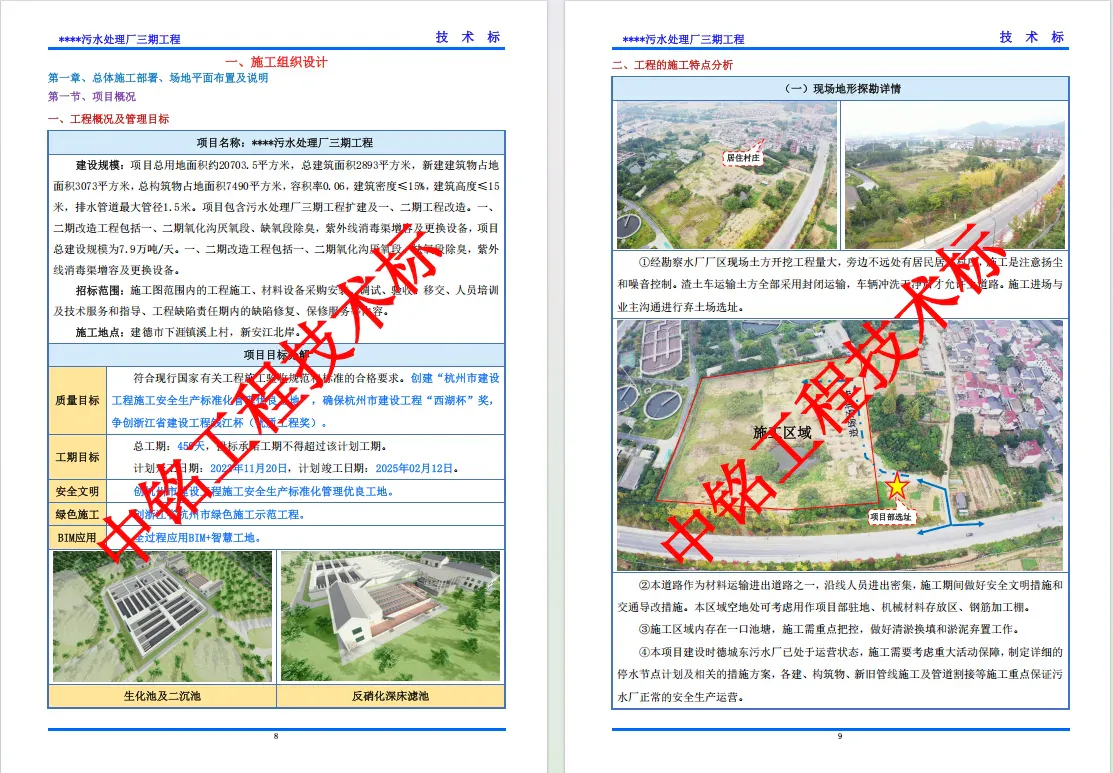This screenshot has height=773, width=1113.
Task: Click the heading 一、施工组织设计
Action: (277, 62)
